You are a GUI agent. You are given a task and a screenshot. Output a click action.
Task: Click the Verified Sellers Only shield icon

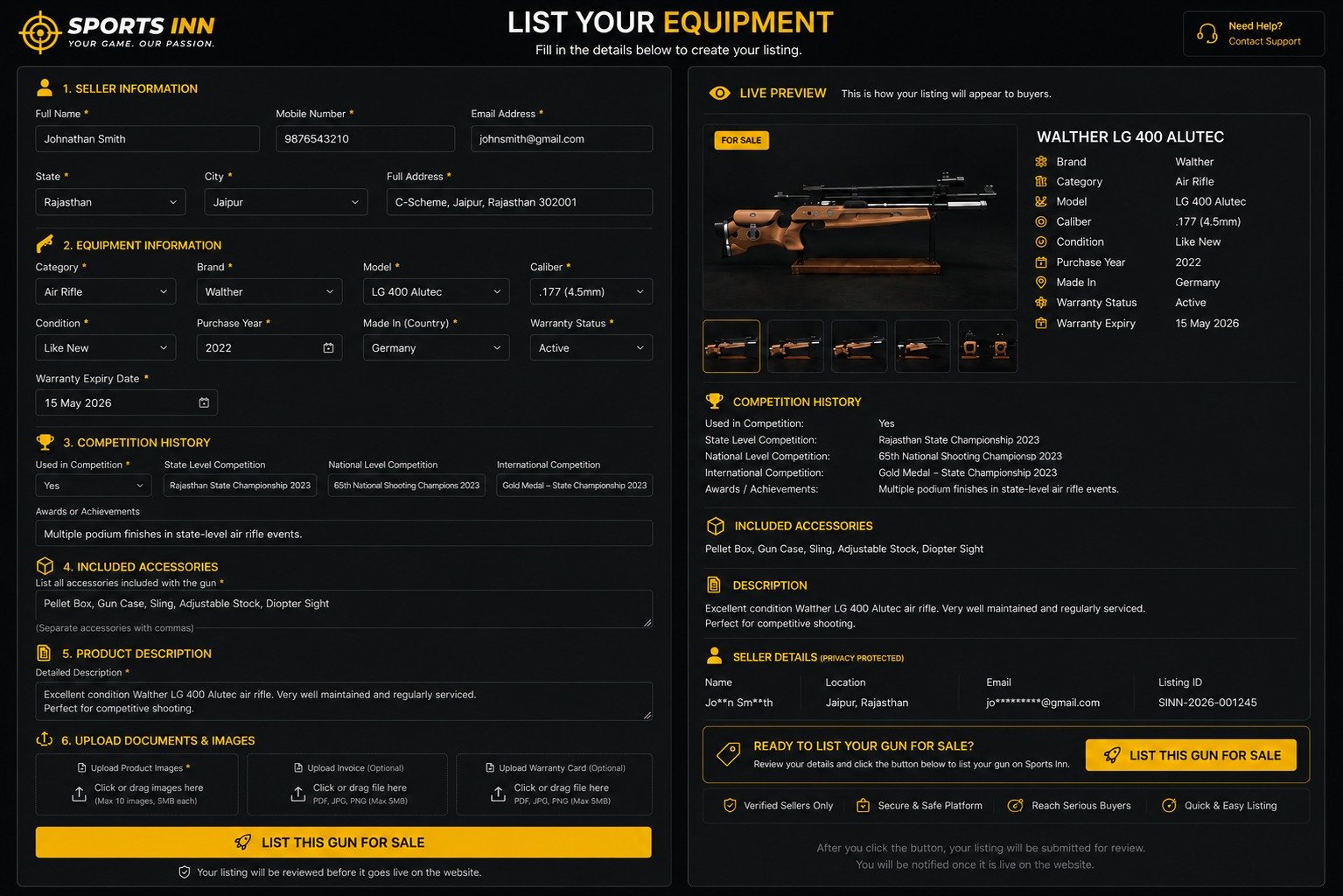point(730,805)
